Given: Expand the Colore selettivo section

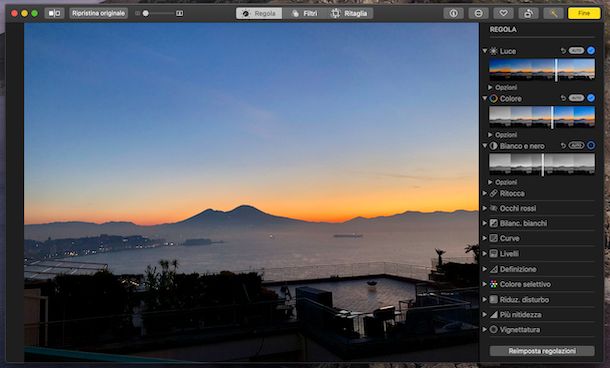Looking at the screenshot, I should pos(485,284).
